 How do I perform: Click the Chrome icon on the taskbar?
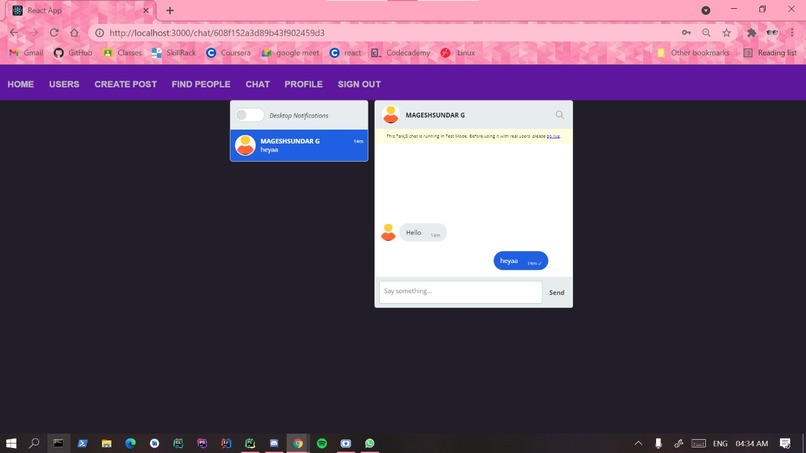click(x=298, y=443)
